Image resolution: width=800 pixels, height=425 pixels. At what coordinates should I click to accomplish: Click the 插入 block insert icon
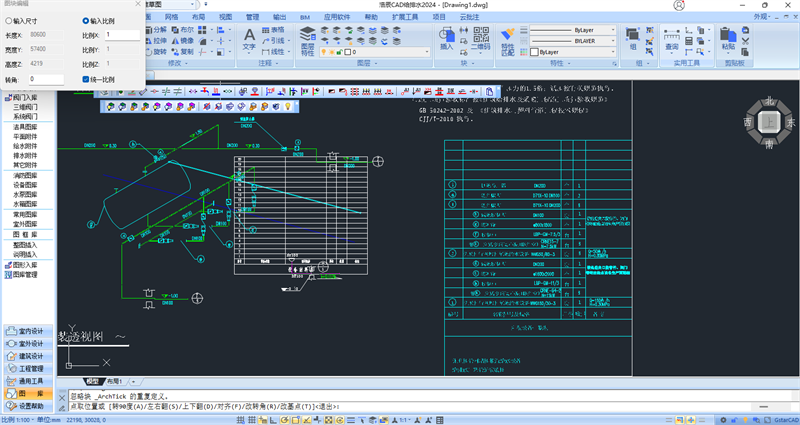coord(446,36)
